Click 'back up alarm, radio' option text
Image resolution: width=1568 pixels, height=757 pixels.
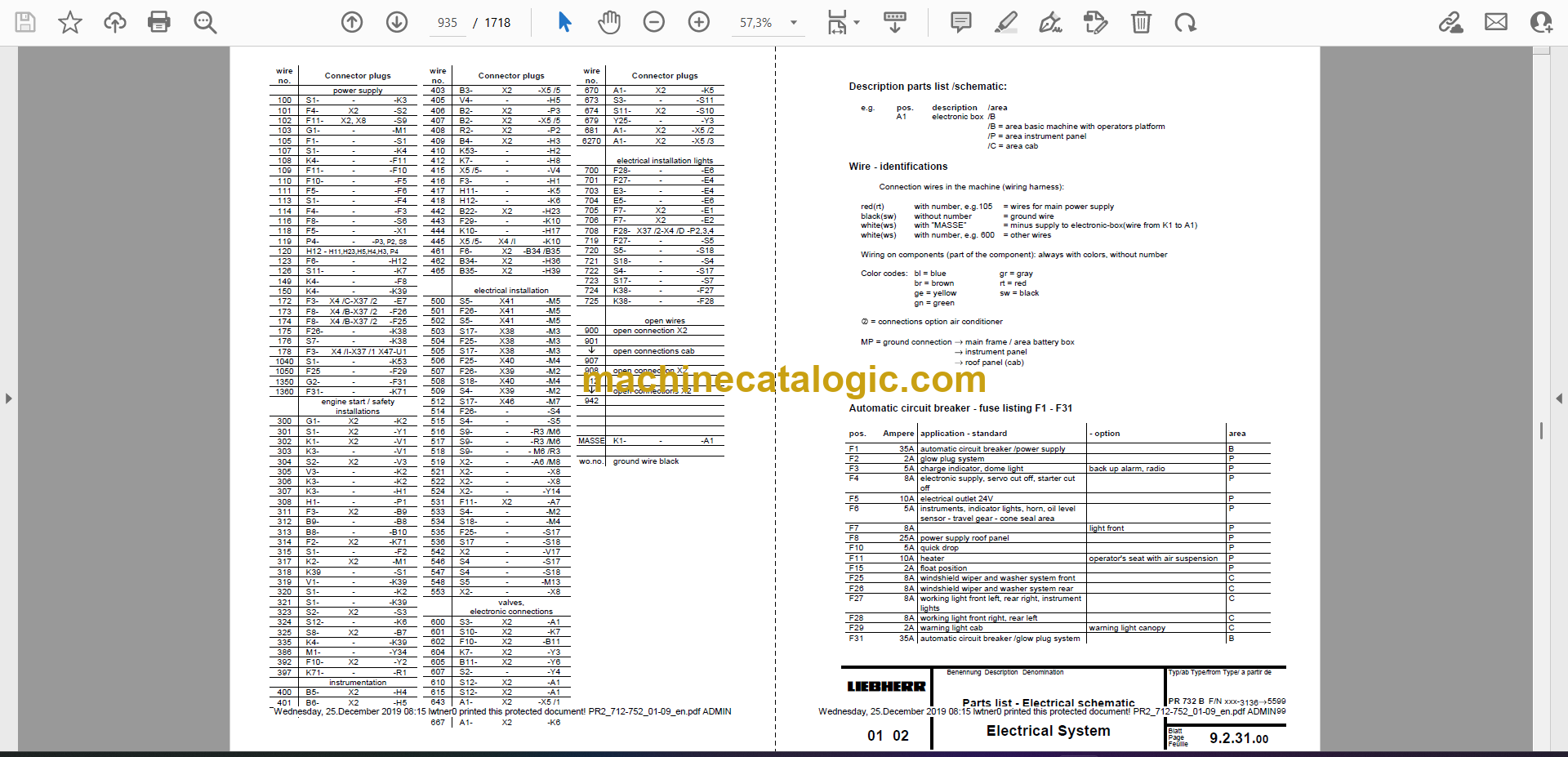[1127, 469]
